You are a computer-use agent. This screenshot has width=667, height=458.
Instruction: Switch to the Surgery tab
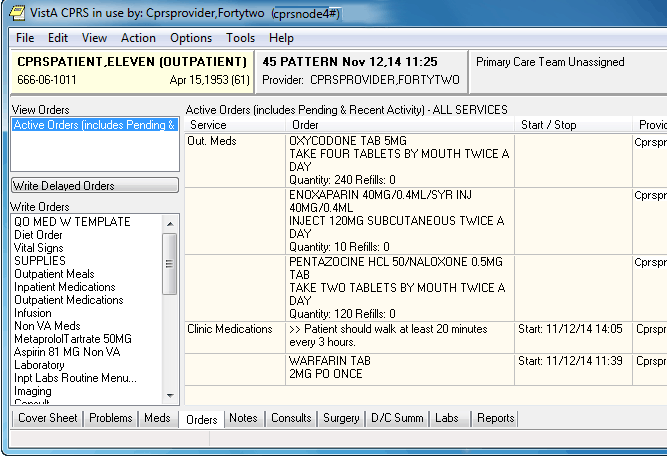click(x=341, y=418)
